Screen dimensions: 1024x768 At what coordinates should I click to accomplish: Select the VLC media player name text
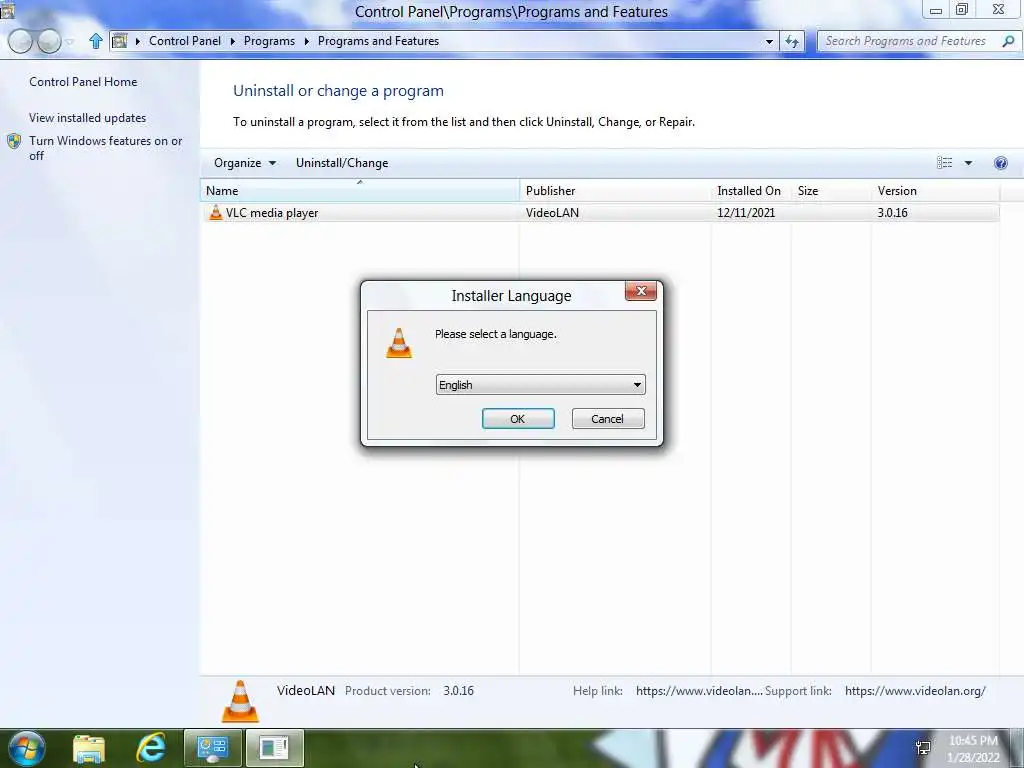tap(272, 212)
